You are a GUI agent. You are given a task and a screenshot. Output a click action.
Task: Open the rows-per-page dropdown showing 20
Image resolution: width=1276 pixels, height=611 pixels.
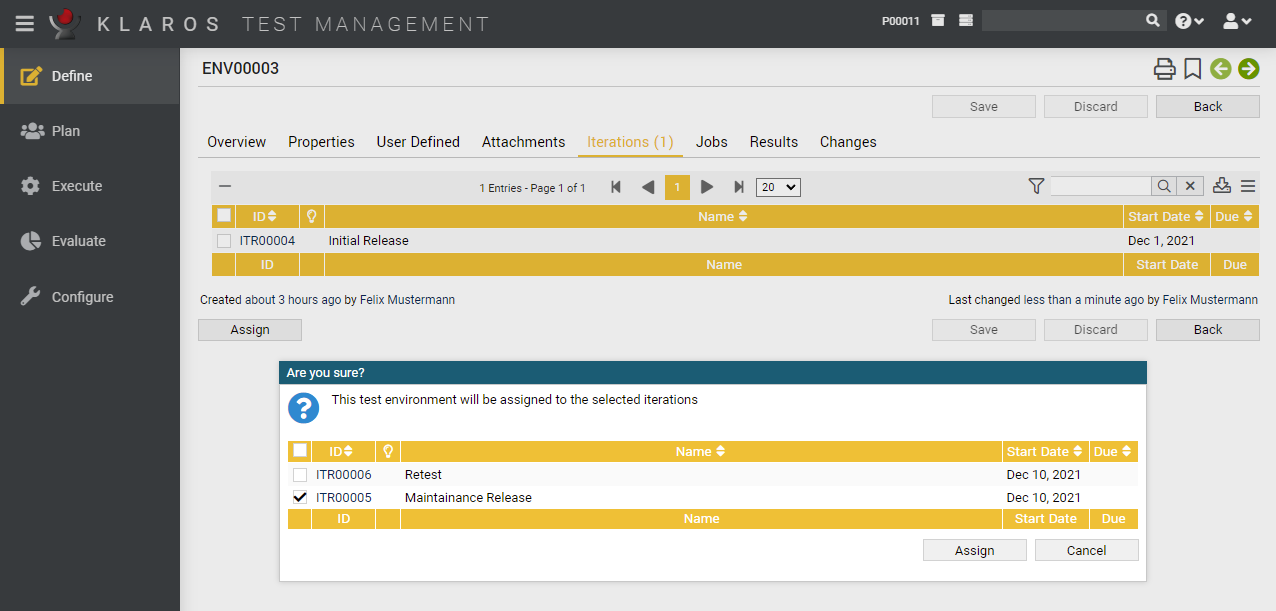779,187
